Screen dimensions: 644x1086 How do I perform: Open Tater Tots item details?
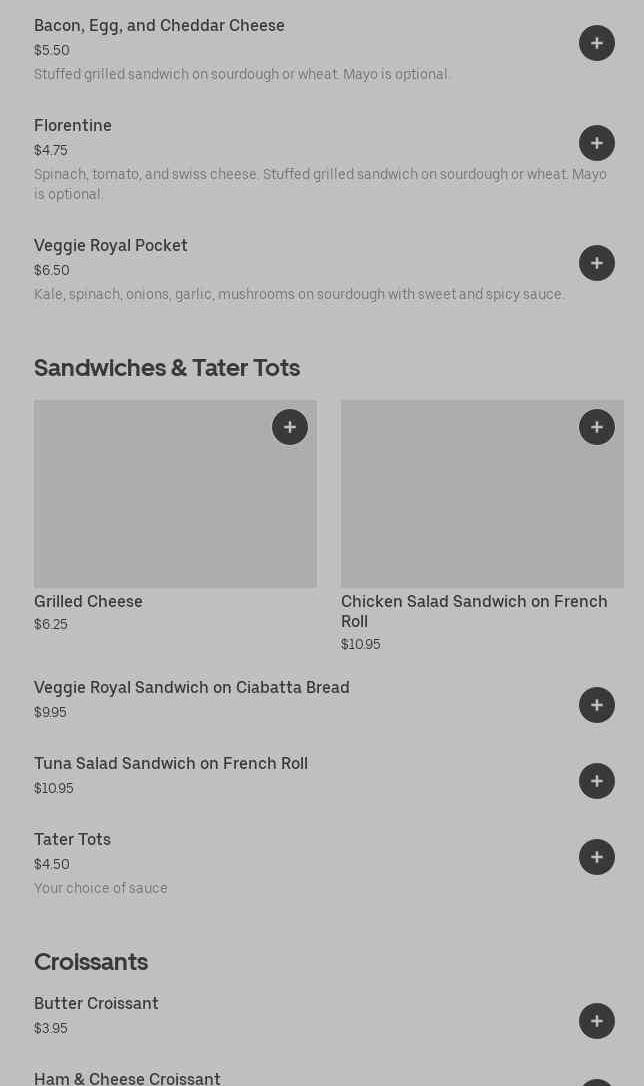tap(72, 840)
